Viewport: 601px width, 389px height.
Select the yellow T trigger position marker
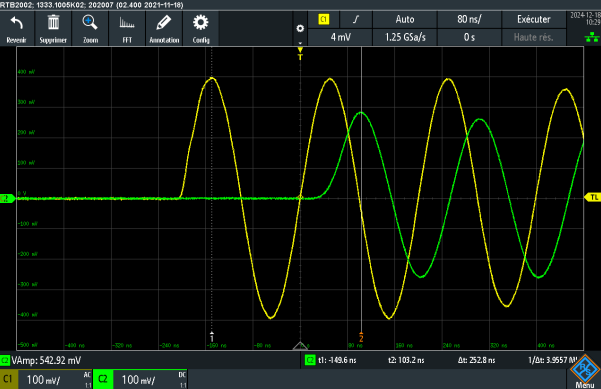pos(300,53)
